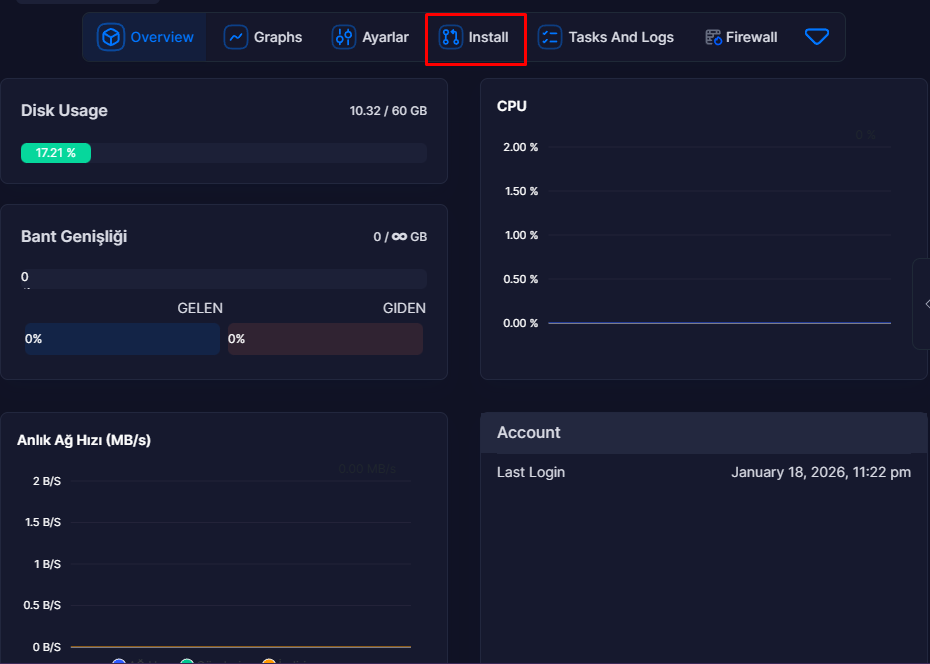Switch to the Graphs tab label
The image size is (930, 664).
(x=277, y=37)
